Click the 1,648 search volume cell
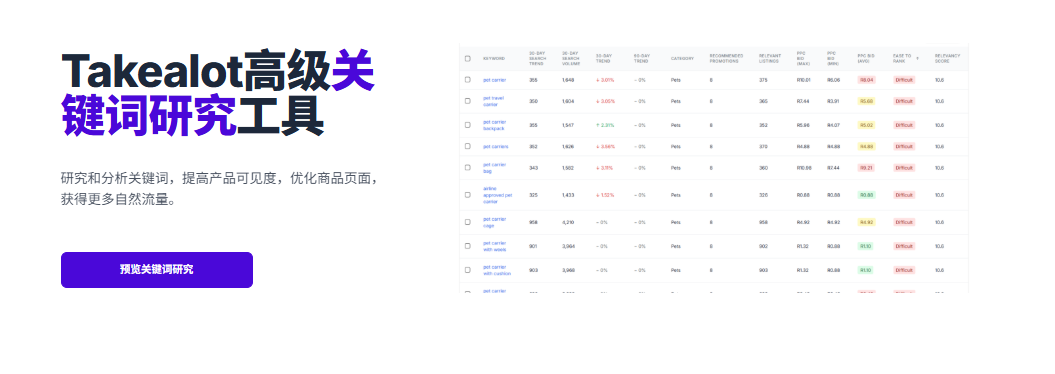 click(x=569, y=80)
